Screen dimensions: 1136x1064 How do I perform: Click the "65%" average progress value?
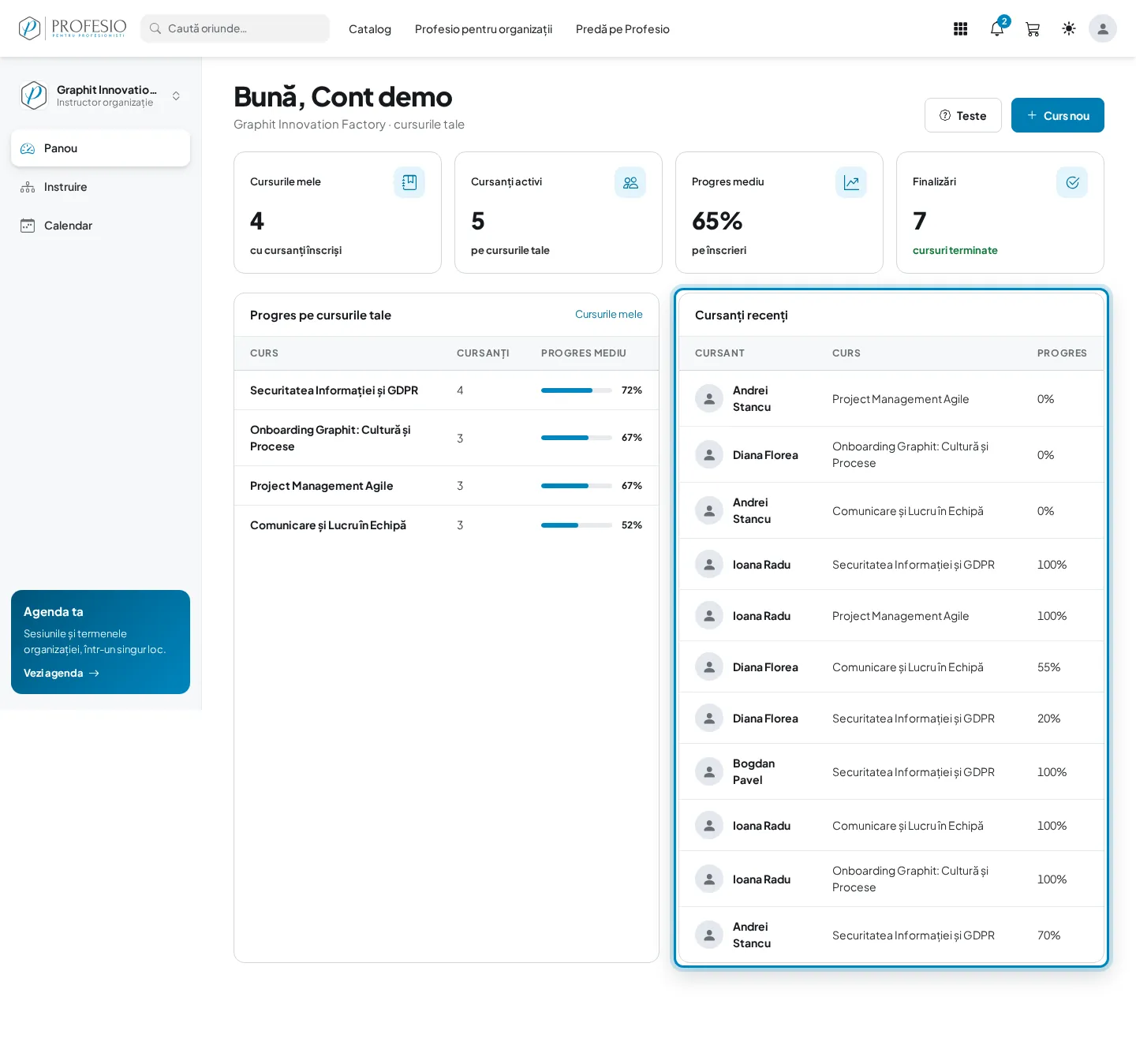717,221
